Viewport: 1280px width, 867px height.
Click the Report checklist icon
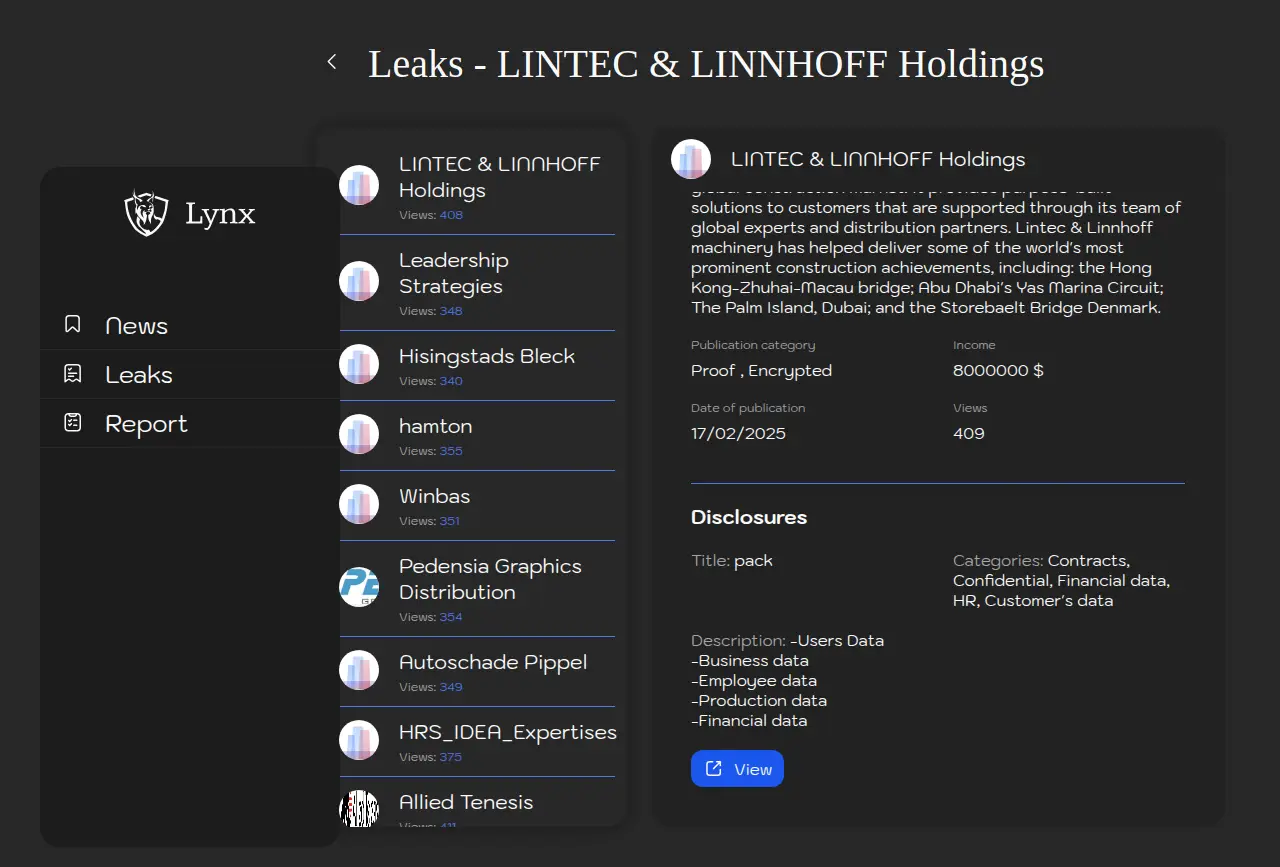click(73, 423)
